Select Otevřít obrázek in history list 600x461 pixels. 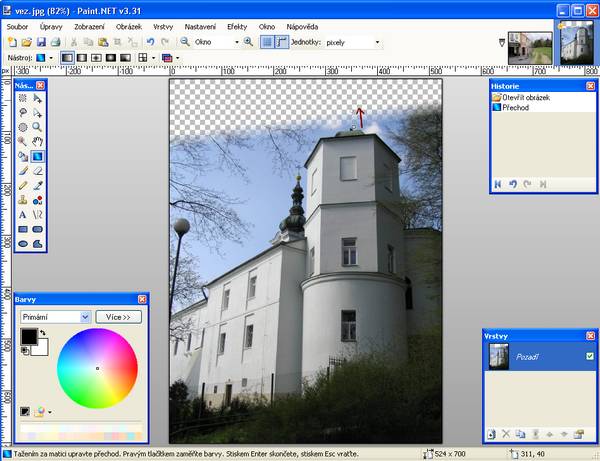tap(527, 97)
